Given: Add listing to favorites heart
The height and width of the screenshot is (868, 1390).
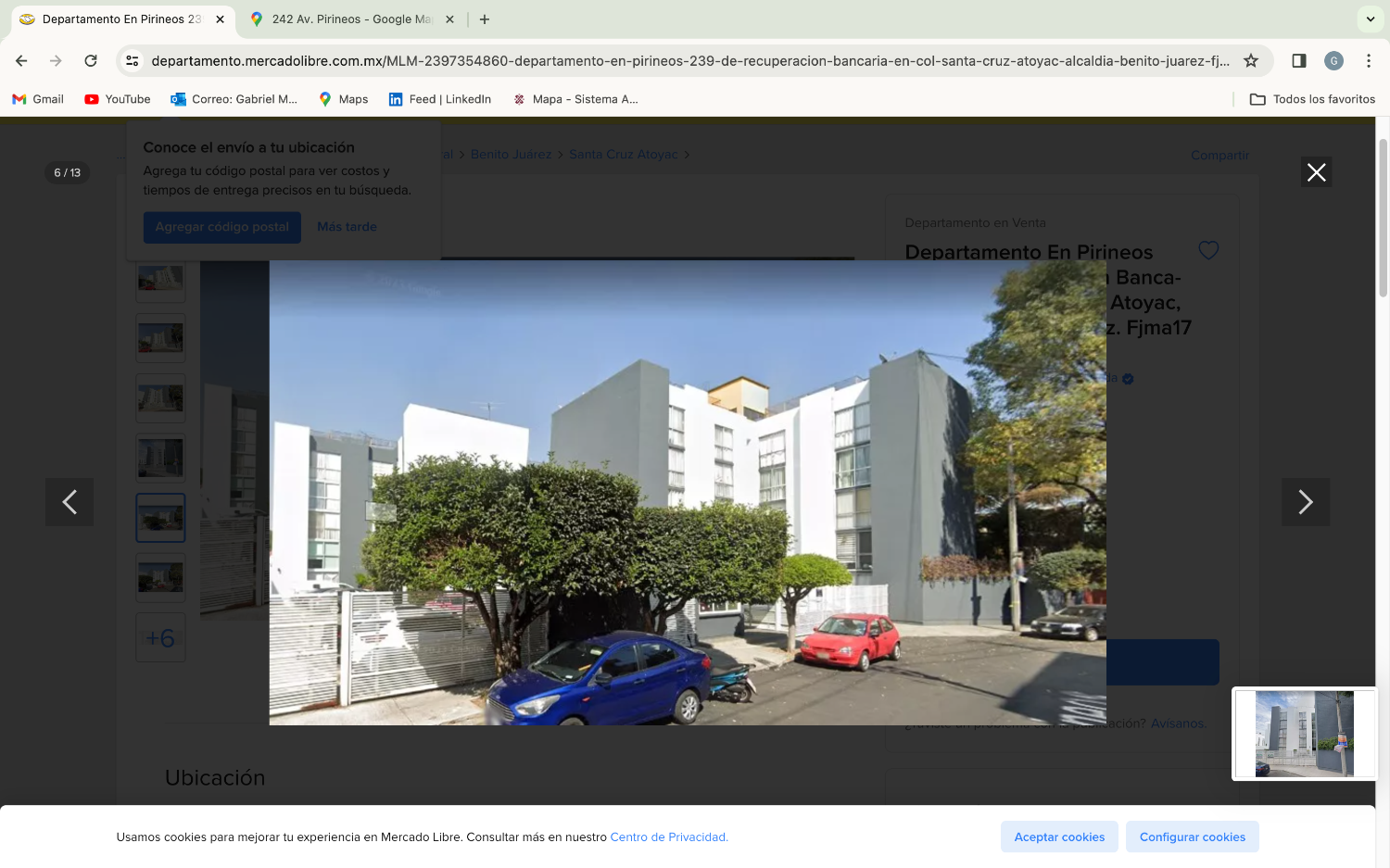Looking at the screenshot, I should click(1208, 250).
